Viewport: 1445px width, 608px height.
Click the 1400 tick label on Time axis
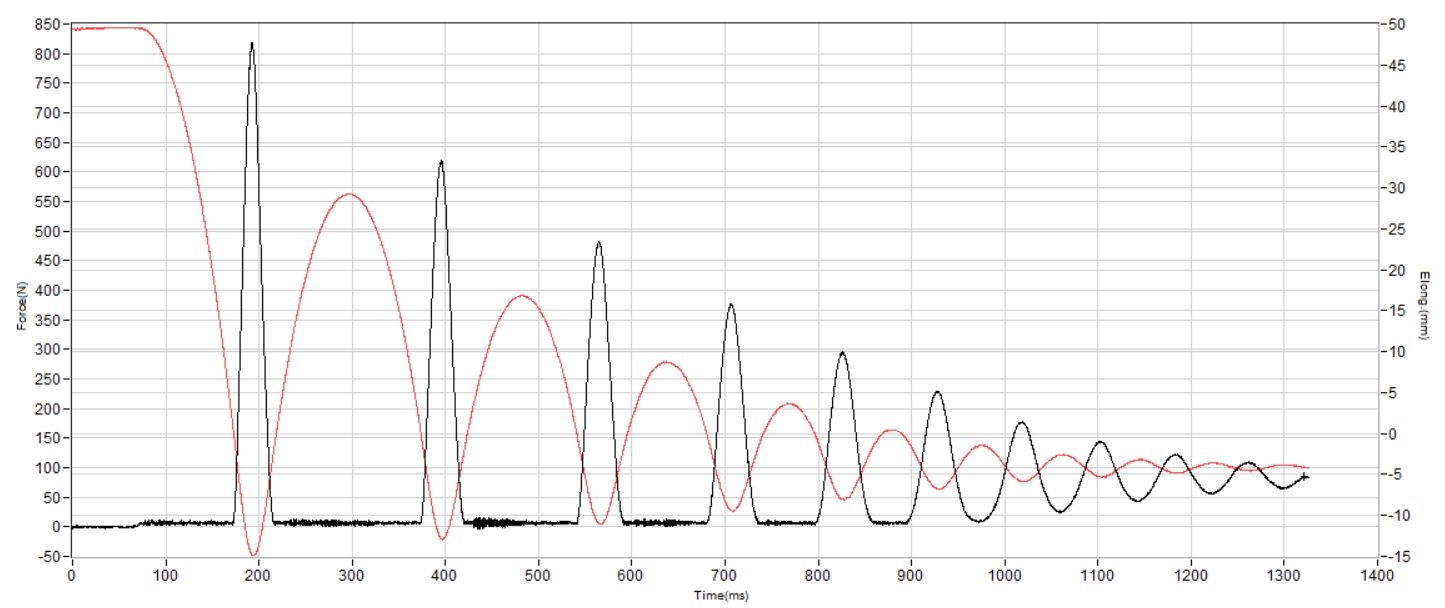coord(1376,577)
